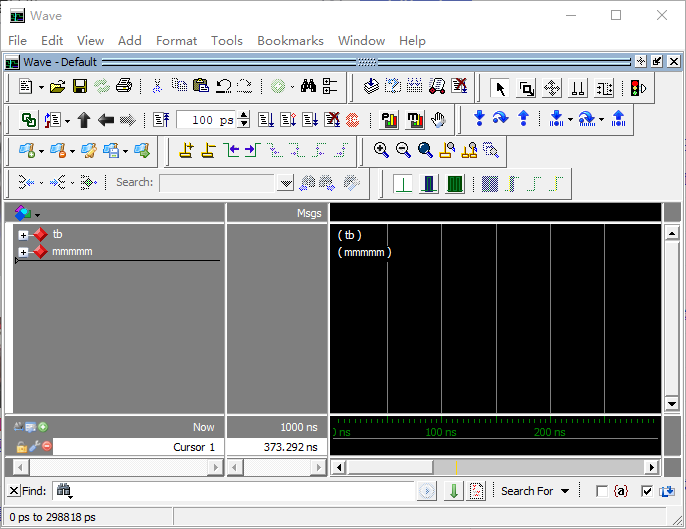Click the Open folder icon

pyautogui.click(x=58, y=87)
